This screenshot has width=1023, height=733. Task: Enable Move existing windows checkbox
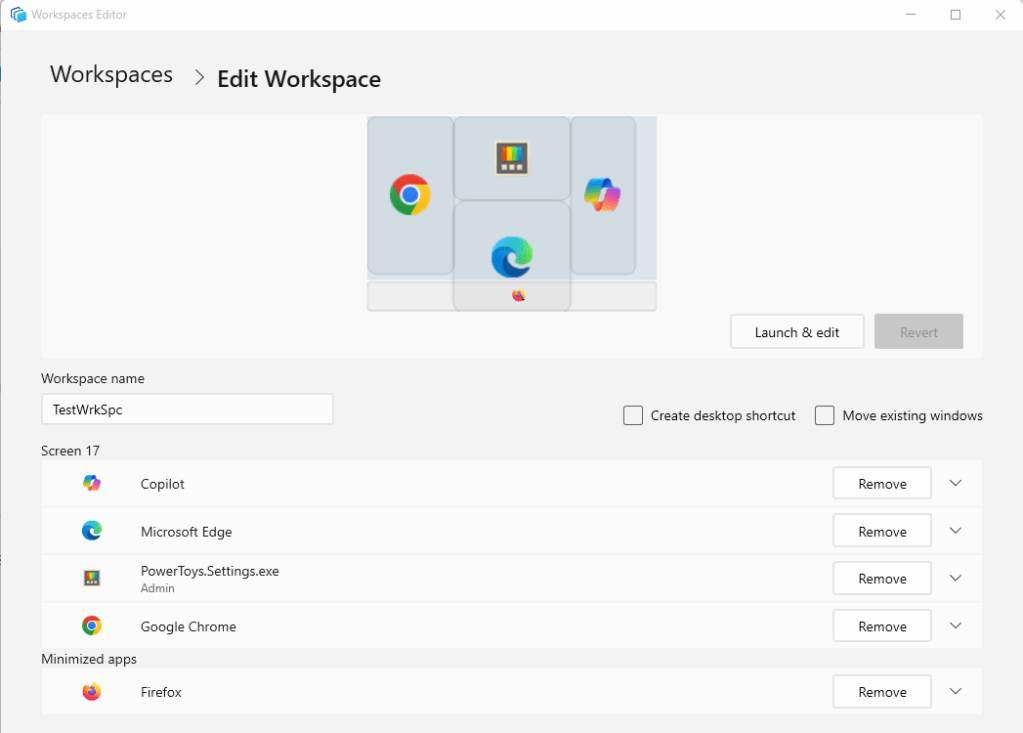click(x=825, y=415)
